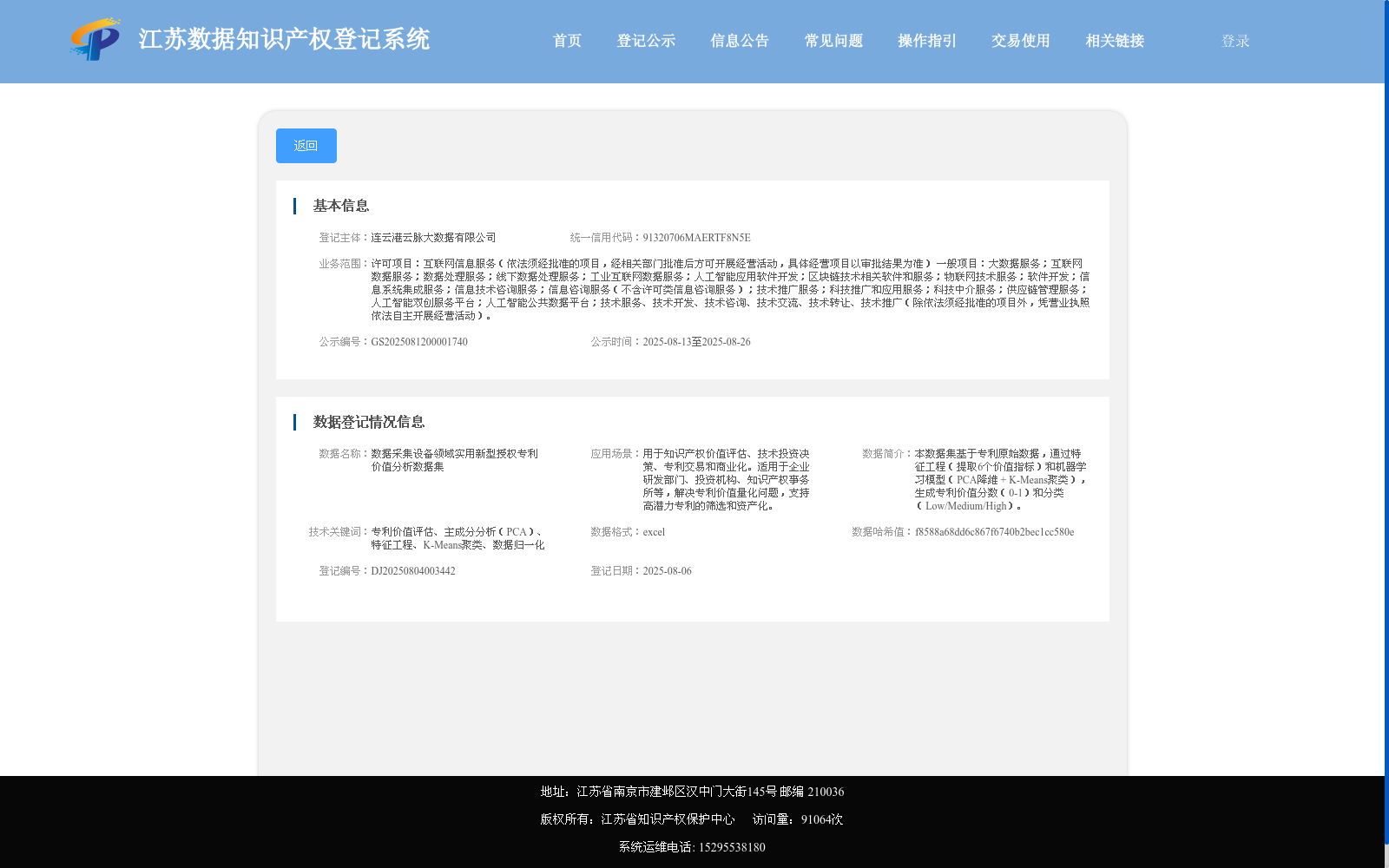Select the 数据名称 label
The height and width of the screenshot is (868, 1389).
(x=342, y=454)
